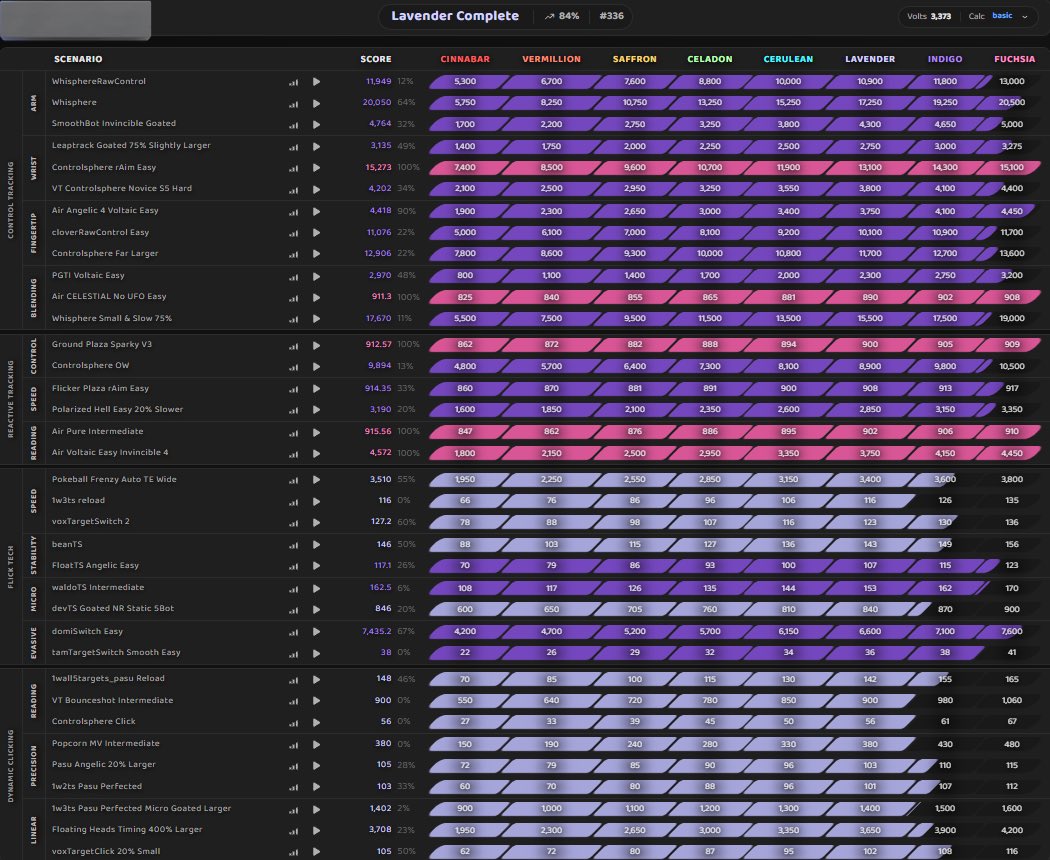Open stats chart for WhisphereRawControl scenario
The image size is (1050, 860).
pyautogui.click(x=293, y=81)
